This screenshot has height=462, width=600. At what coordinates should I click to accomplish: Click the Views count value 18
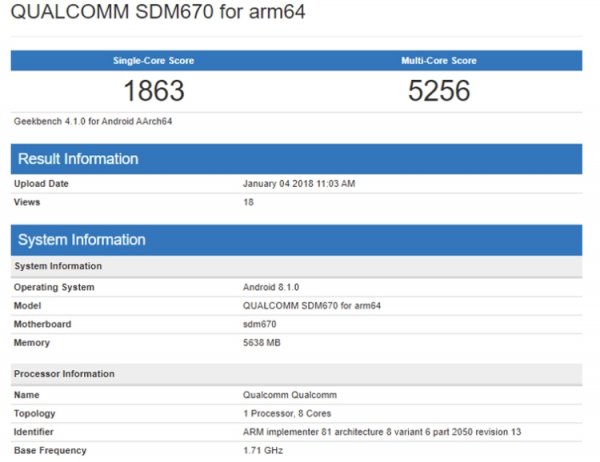coord(248,202)
